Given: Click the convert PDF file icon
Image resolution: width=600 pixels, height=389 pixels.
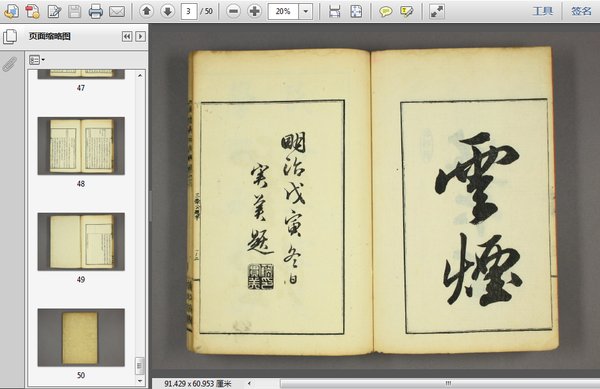Looking at the screenshot, I should click(33, 11).
